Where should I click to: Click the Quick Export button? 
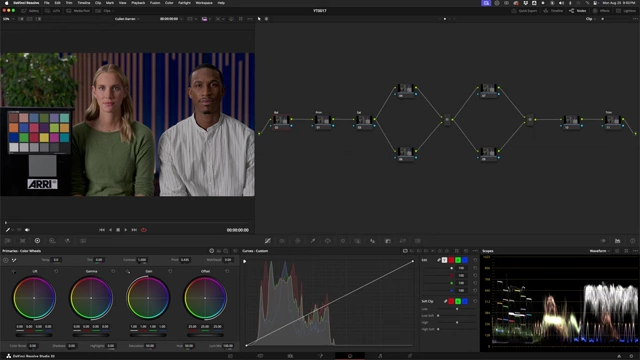tap(524, 11)
